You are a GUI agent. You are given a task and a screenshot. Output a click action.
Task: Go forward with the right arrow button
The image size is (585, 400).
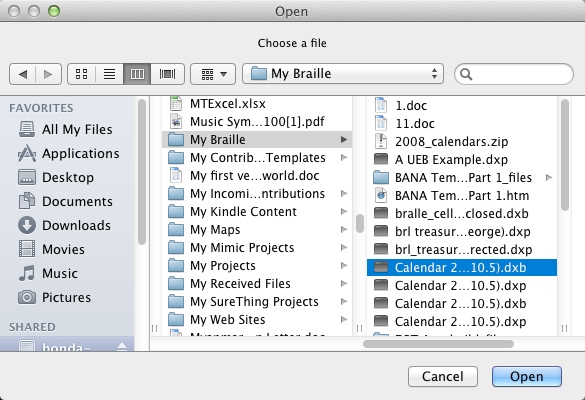(x=48, y=74)
